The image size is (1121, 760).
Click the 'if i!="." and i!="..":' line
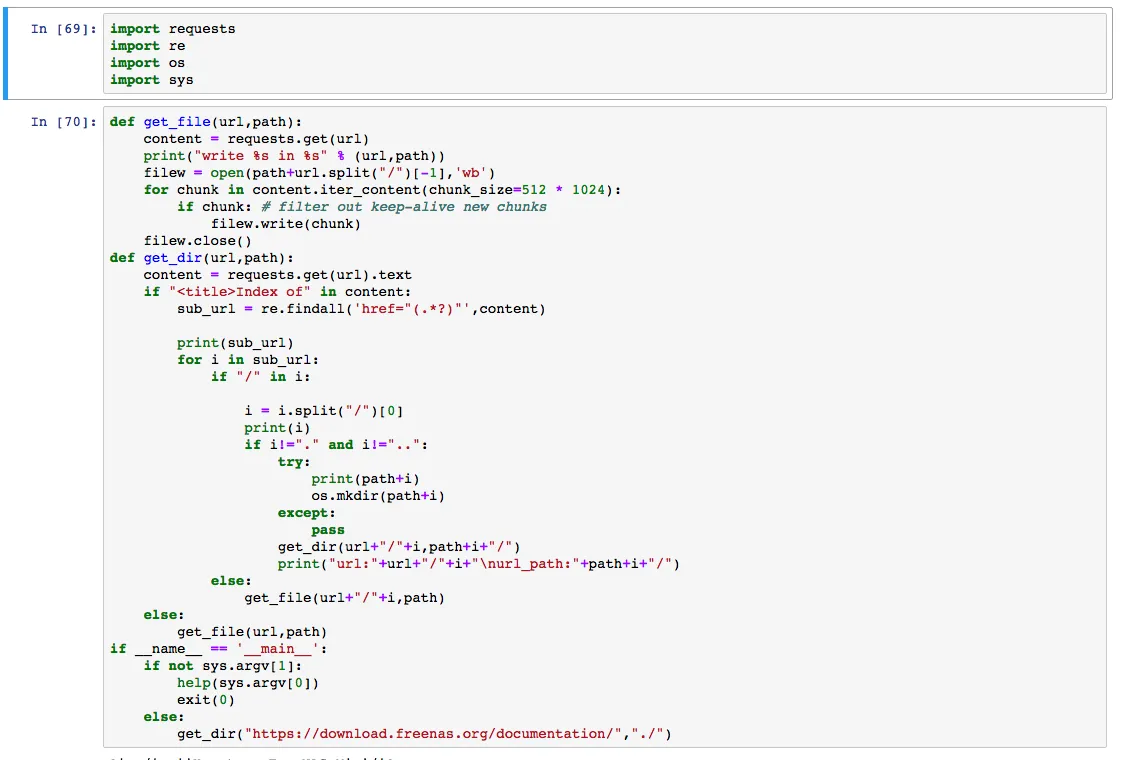pyautogui.click(x=336, y=445)
